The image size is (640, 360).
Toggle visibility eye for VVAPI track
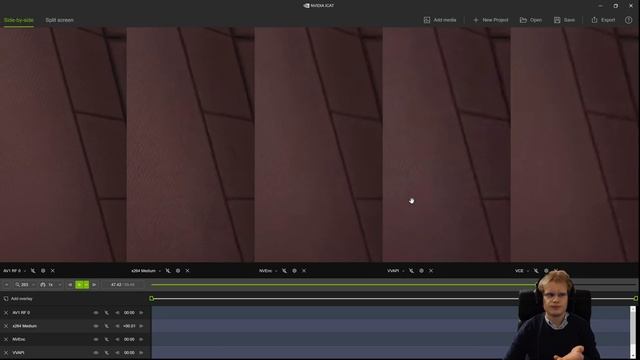(96, 353)
